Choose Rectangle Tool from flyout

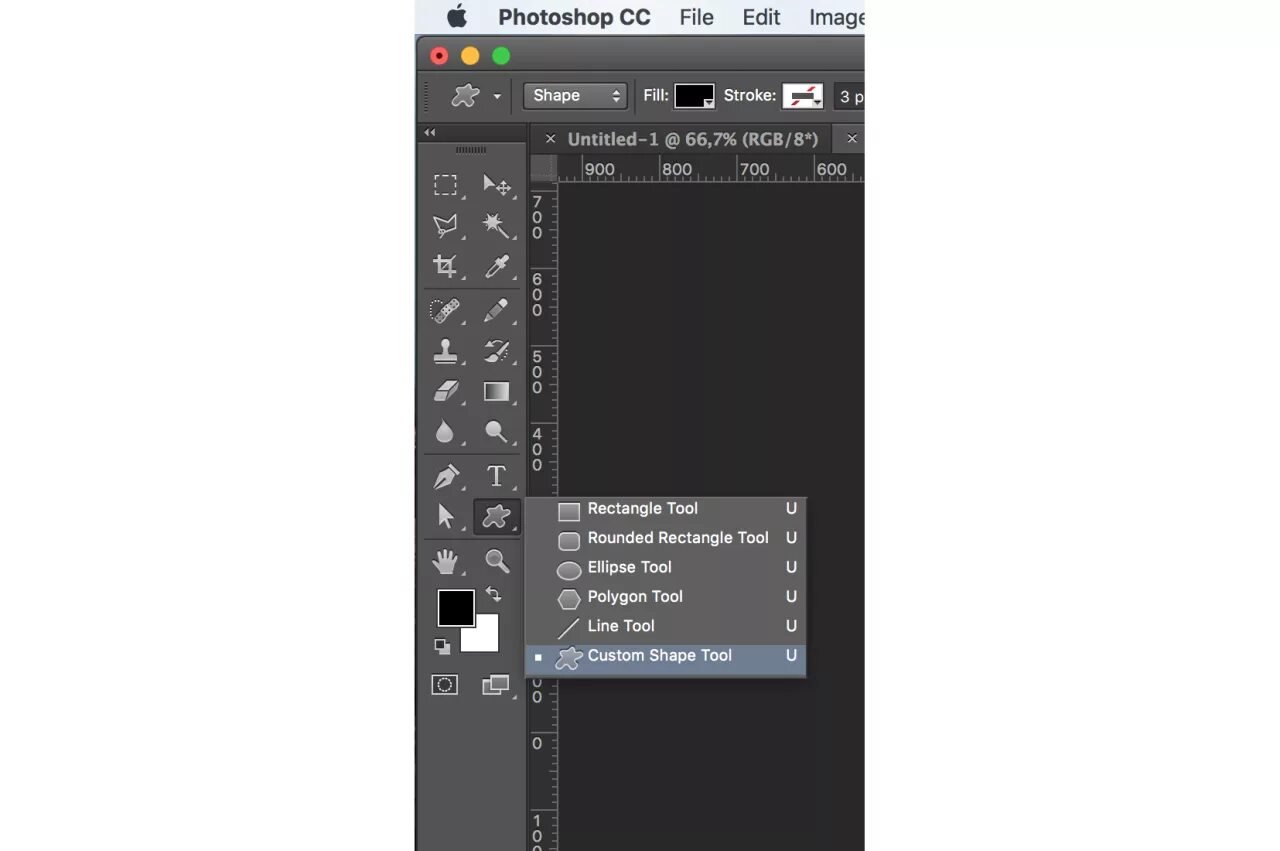pos(666,509)
